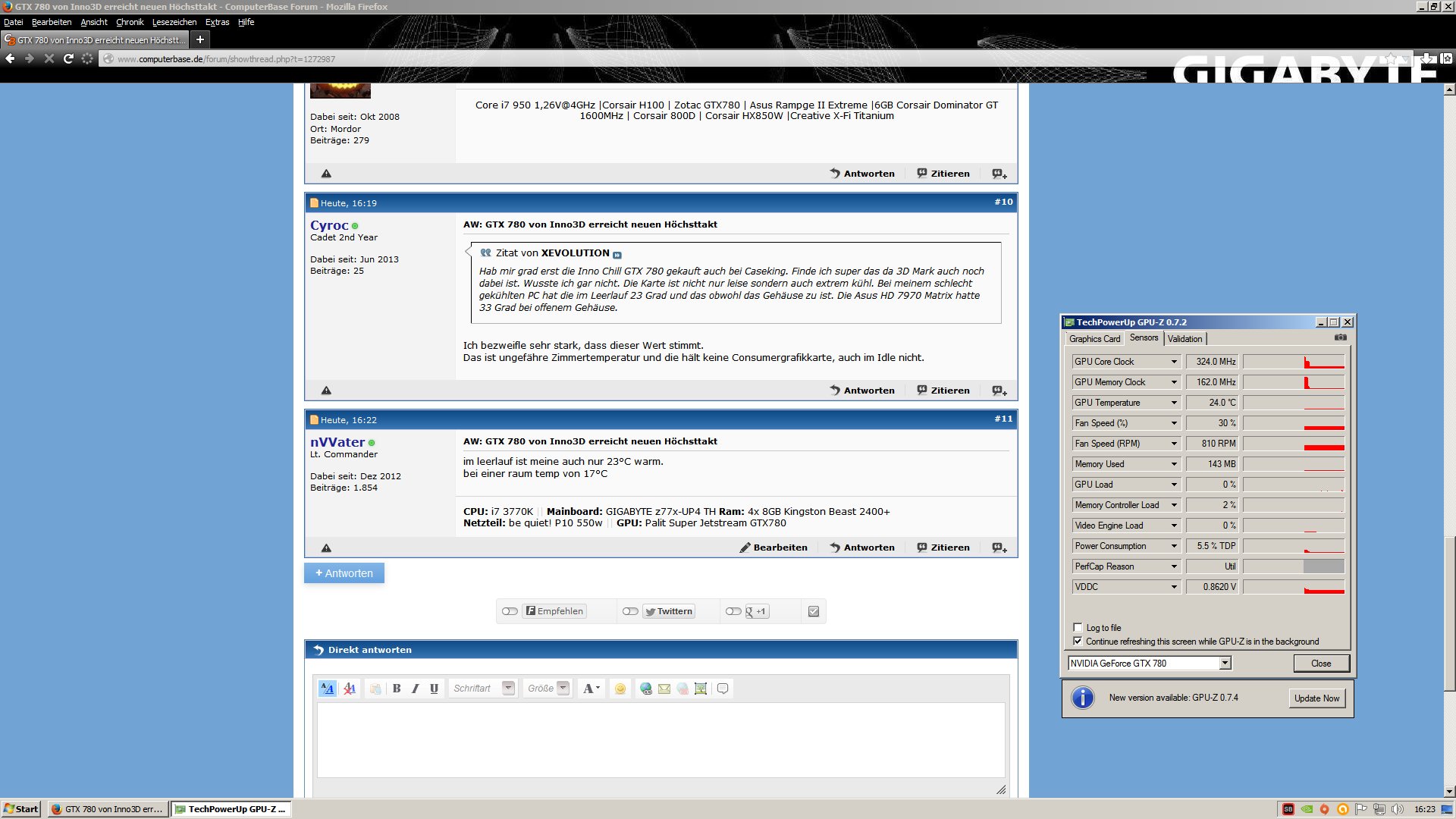1456x819 pixels.
Task: Remove text formatting in reply editor
Action: (350, 689)
